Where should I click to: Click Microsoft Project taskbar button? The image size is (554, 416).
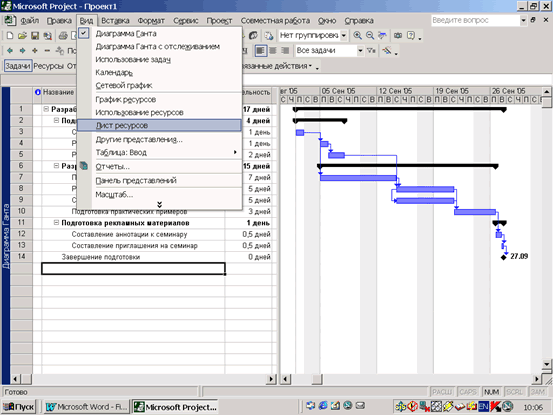coord(176,407)
